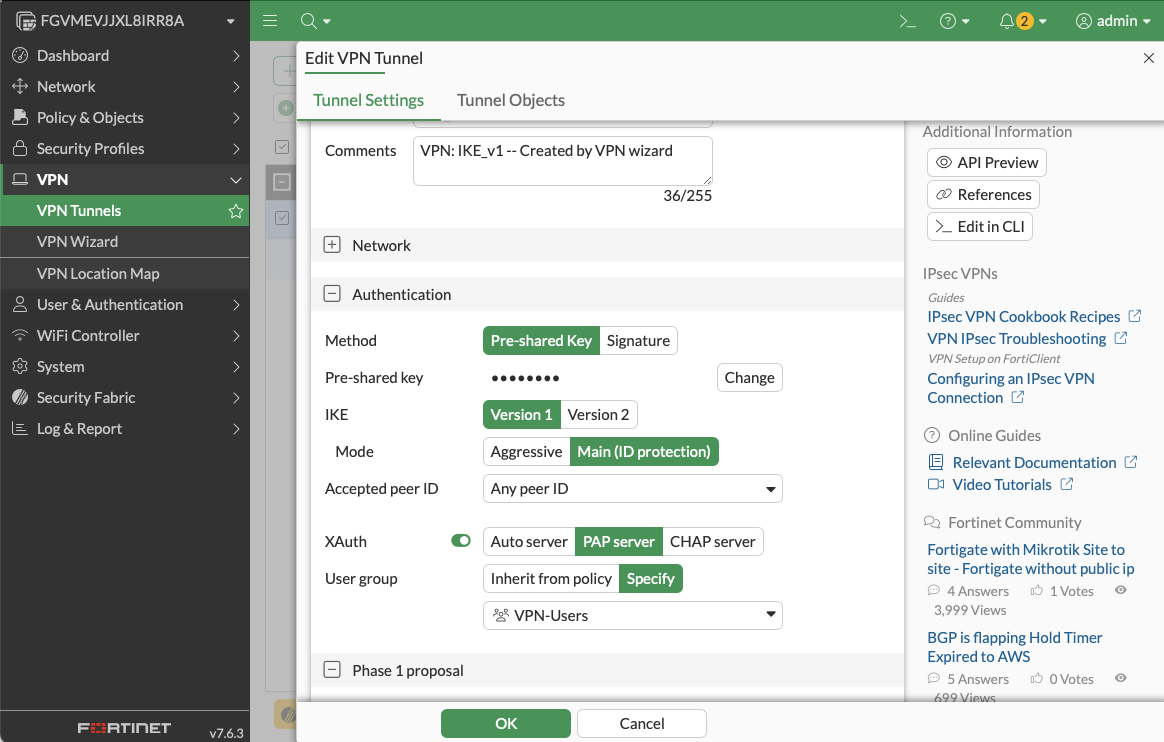Select Pre-shared Key method

pos(541,341)
